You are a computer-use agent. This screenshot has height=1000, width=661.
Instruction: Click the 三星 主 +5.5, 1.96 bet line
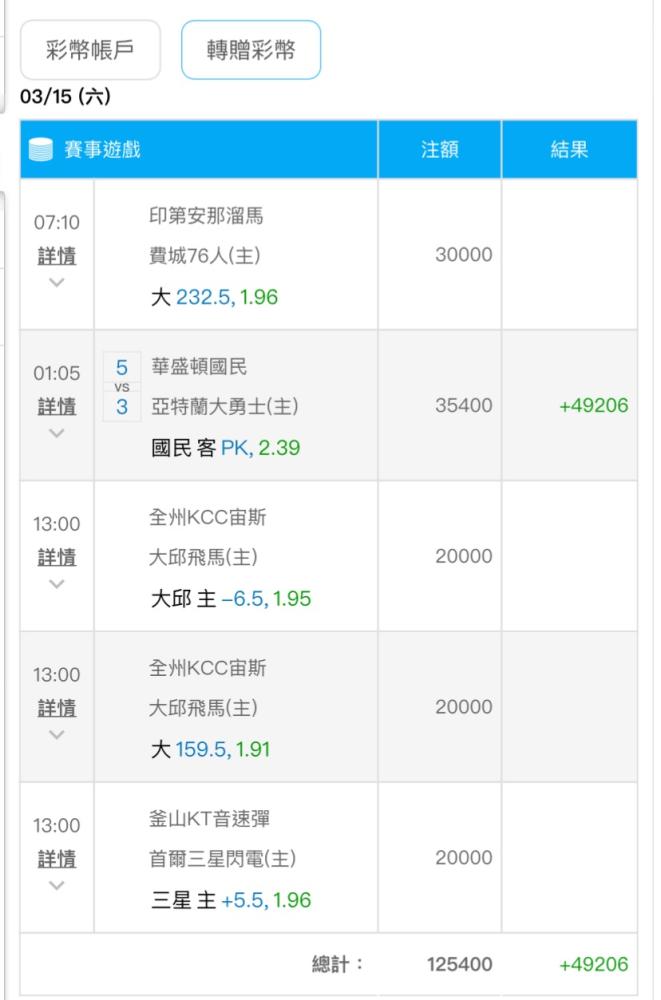pos(231,900)
